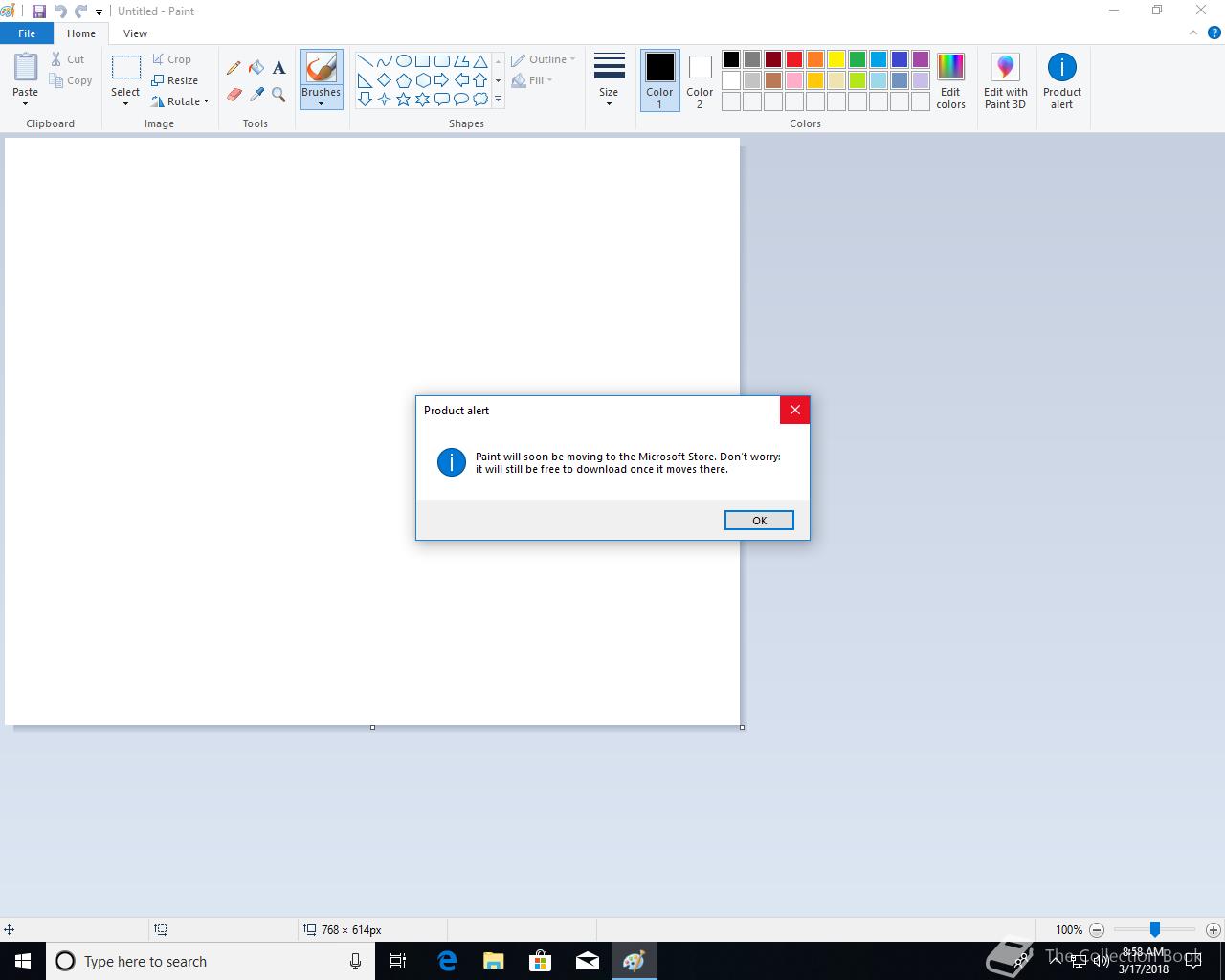Click the rectangular Select tool icon
The image size is (1225, 980).
click(x=125, y=67)
